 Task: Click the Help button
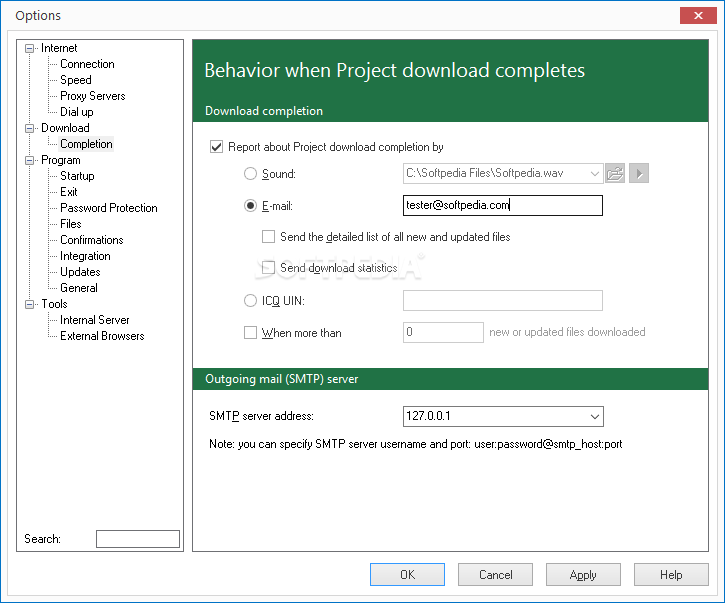[x=671, y=575]
